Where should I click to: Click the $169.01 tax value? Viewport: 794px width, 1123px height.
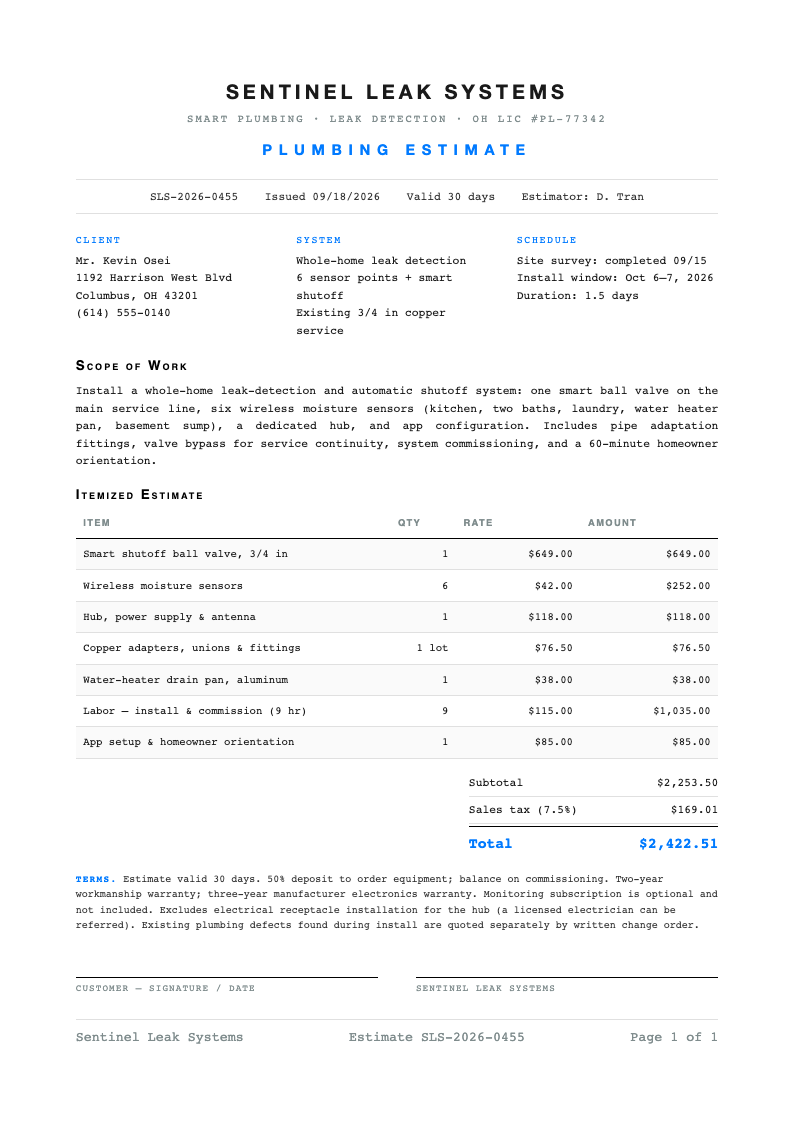(694, 810)
